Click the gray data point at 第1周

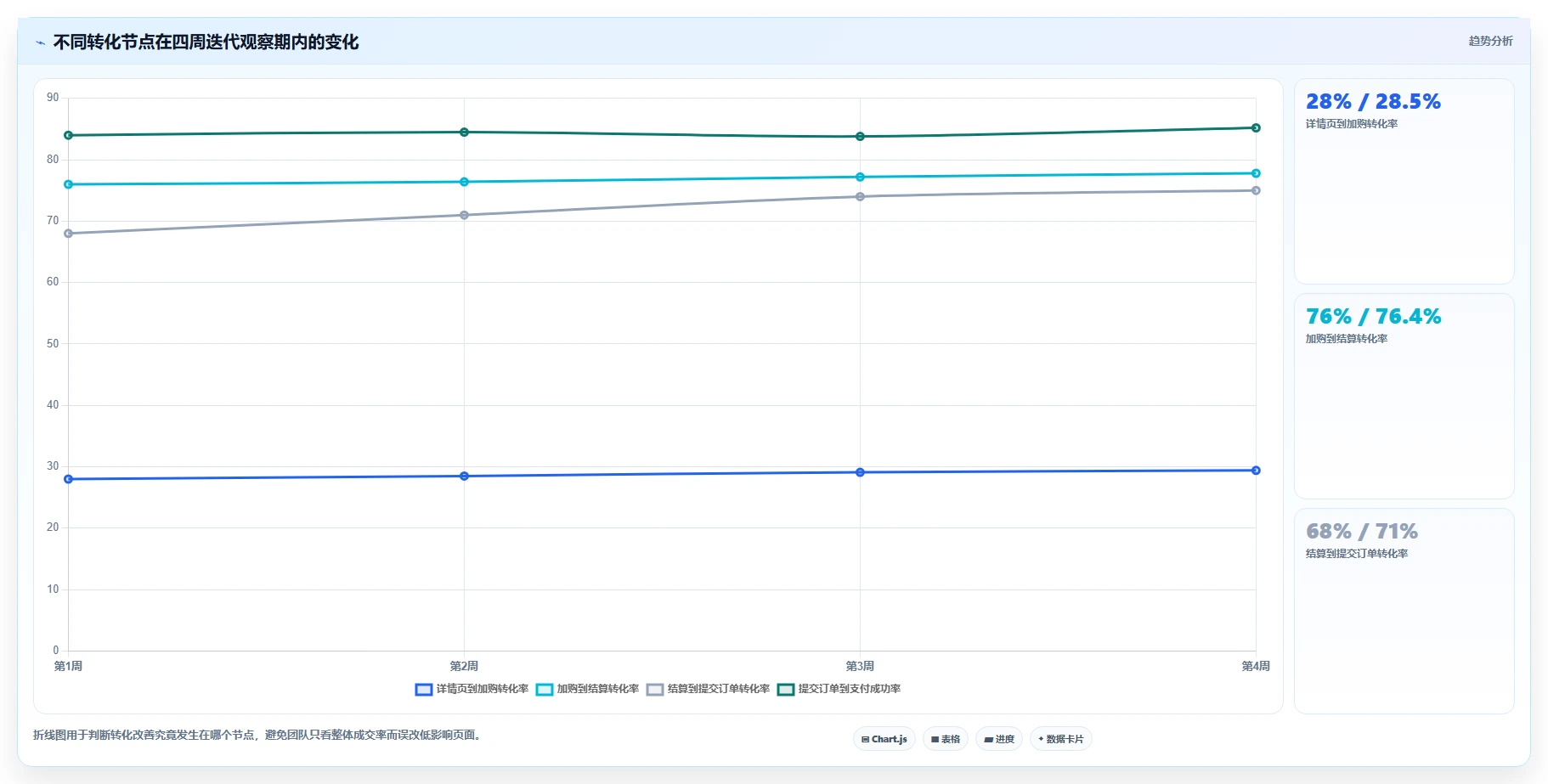click(68, 234)
